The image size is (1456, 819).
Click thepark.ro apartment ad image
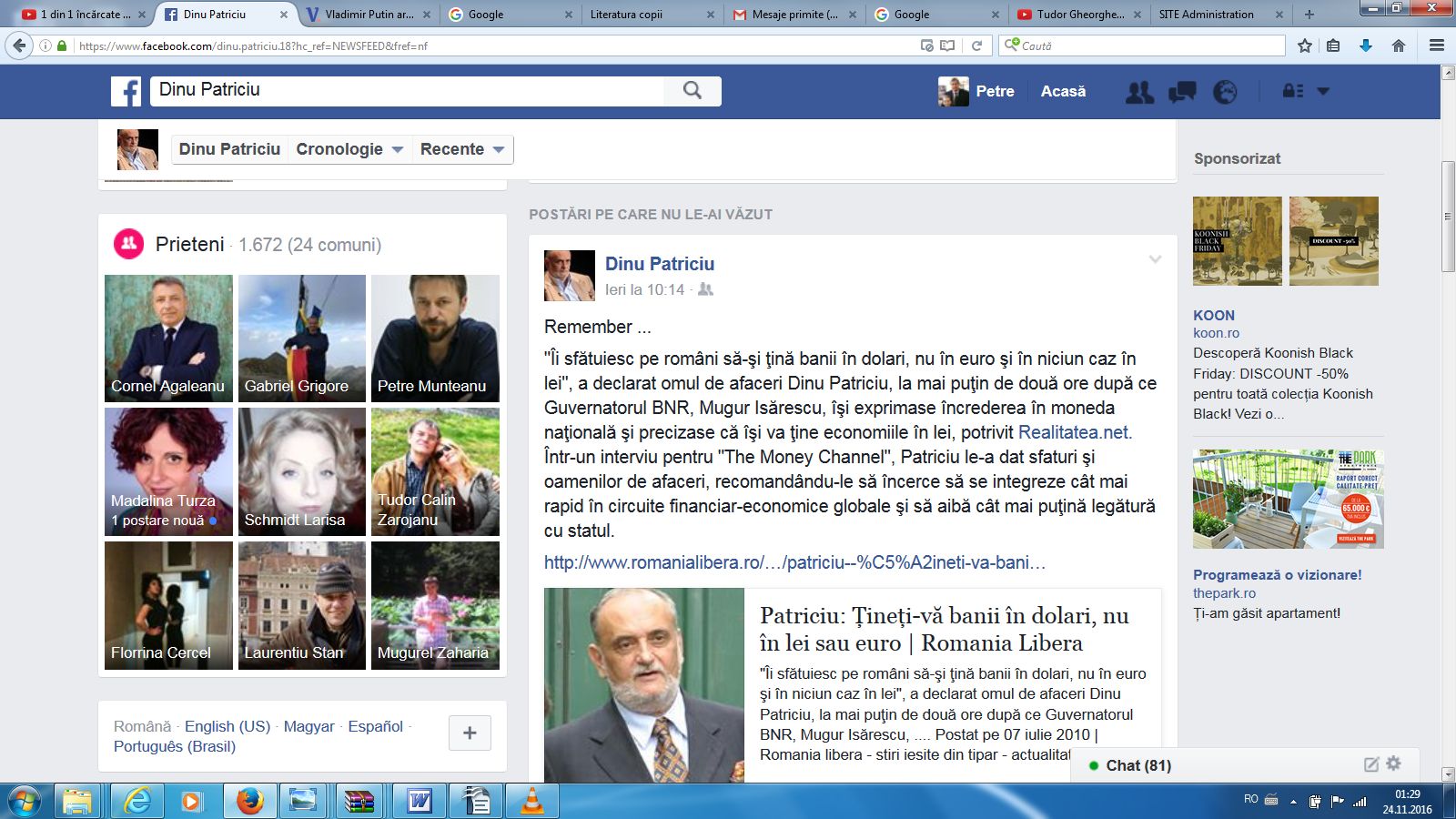pos(1289,499)
